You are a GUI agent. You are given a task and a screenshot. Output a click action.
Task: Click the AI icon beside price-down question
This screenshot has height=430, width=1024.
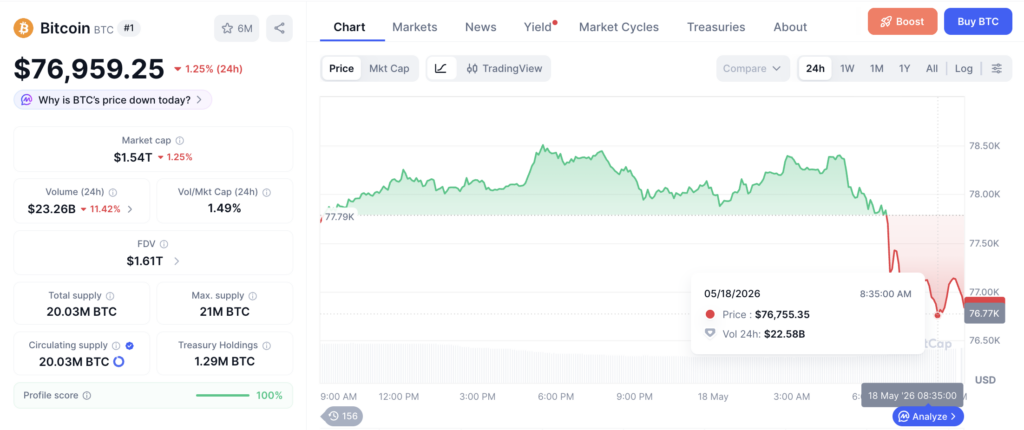click(27, 100)
